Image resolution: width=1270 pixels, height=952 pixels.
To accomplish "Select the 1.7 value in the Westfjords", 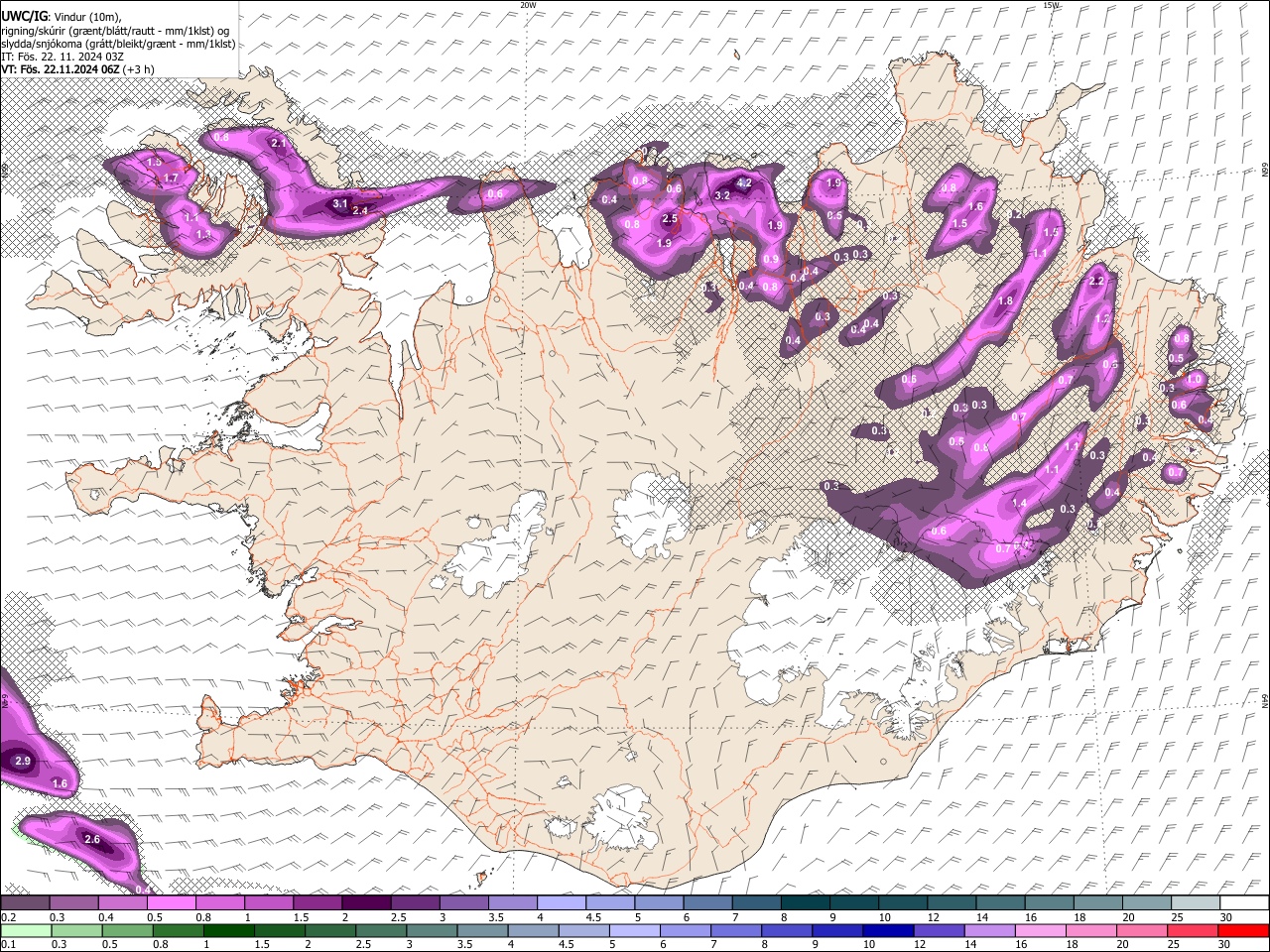I will 171,178.
